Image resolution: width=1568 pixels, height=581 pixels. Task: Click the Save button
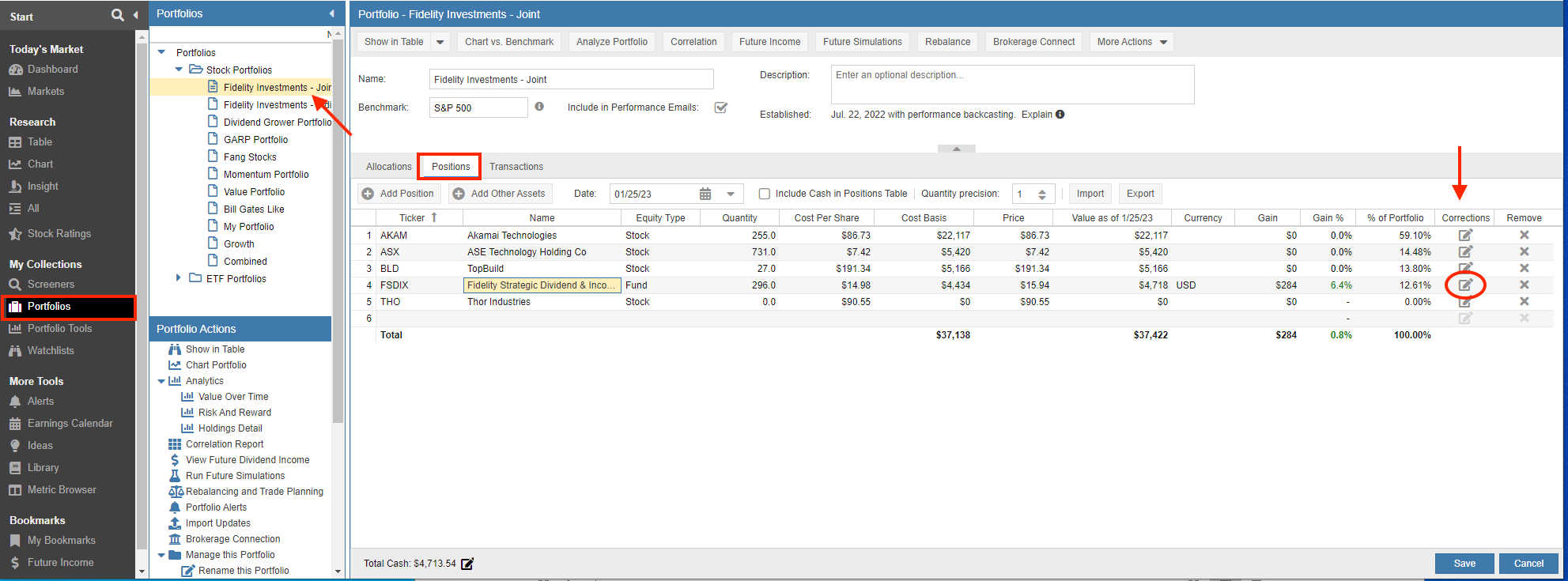tap(1464, 564)
